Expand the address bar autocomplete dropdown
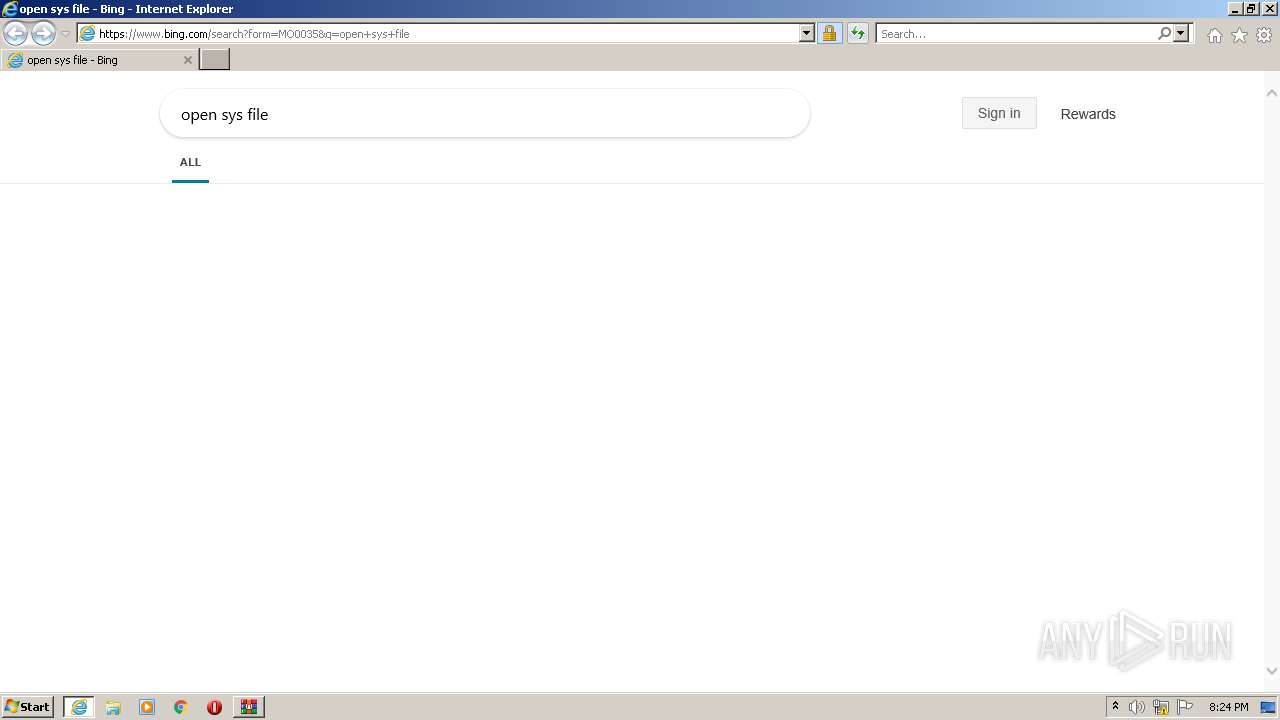The height and width of the screenshot is (720, 1280). pyautogui.click(x=807, y=33)
